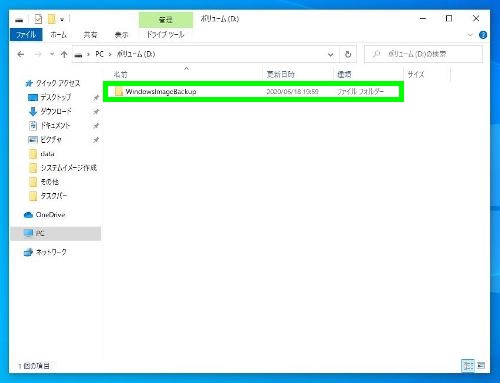Open クイック アクセス in the sidebar

[x=58, y=83]
